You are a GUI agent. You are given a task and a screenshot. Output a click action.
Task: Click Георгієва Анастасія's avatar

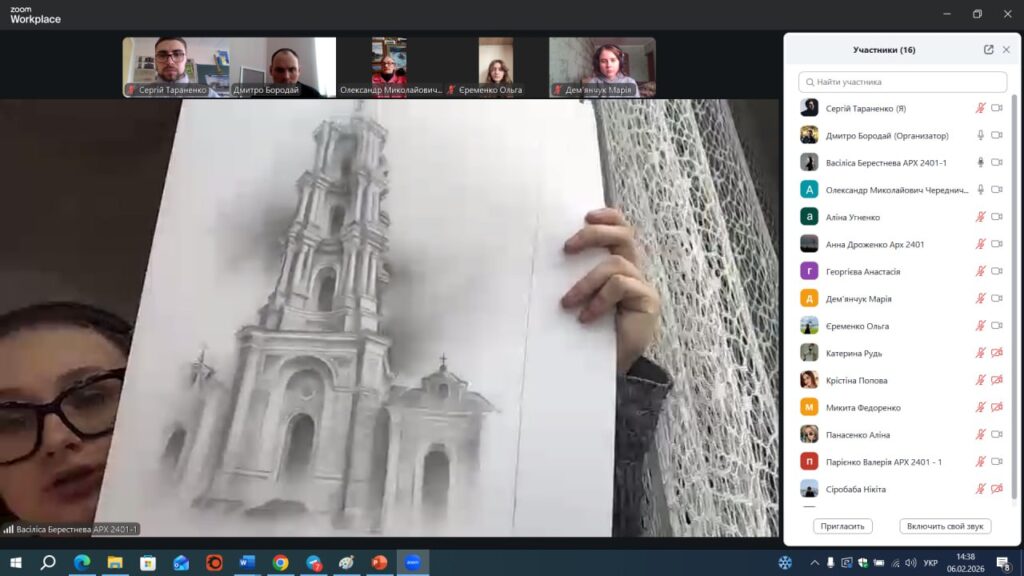[809, 271]
